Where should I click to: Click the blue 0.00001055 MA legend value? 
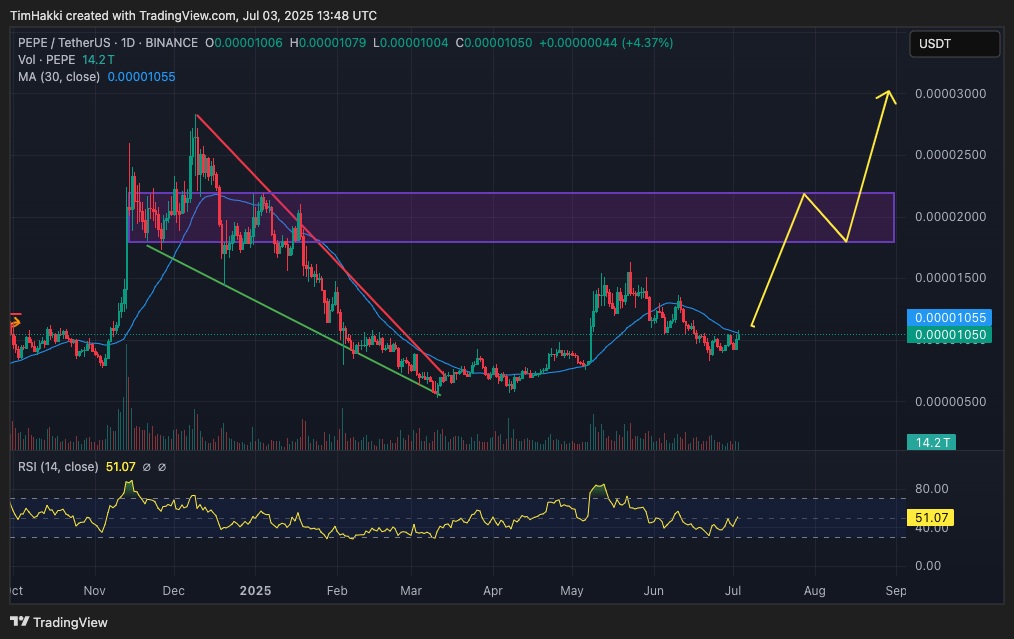(x=141, y=76)
